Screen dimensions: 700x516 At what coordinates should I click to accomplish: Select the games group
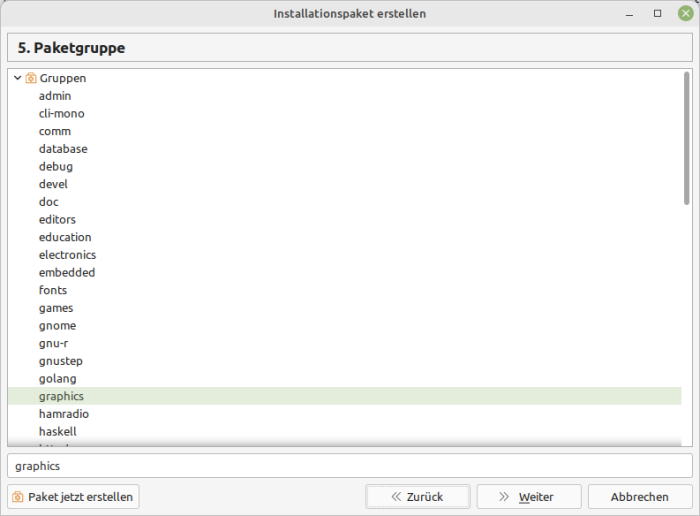tap(345, 308)
